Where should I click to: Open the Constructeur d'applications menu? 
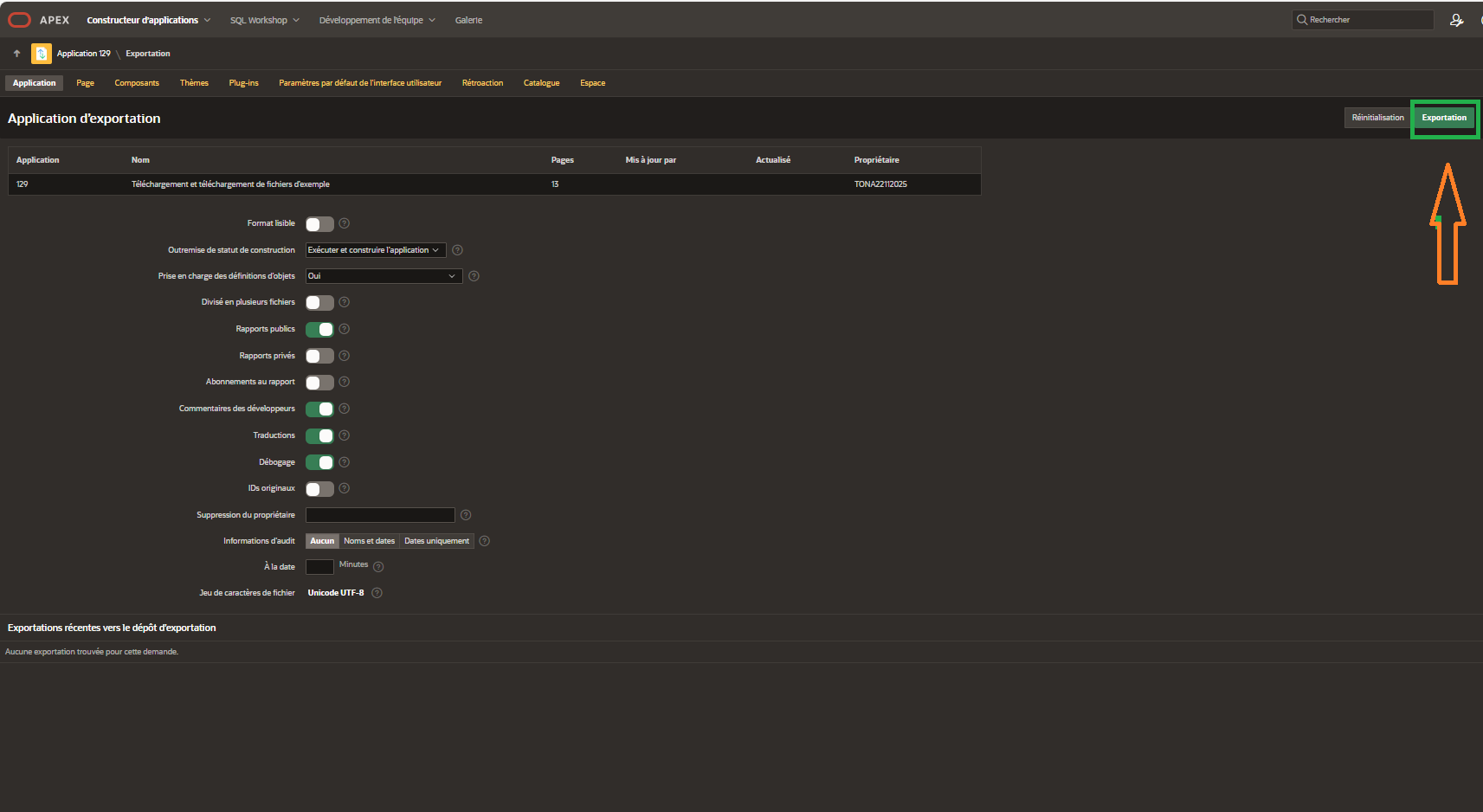pos(148,20)
